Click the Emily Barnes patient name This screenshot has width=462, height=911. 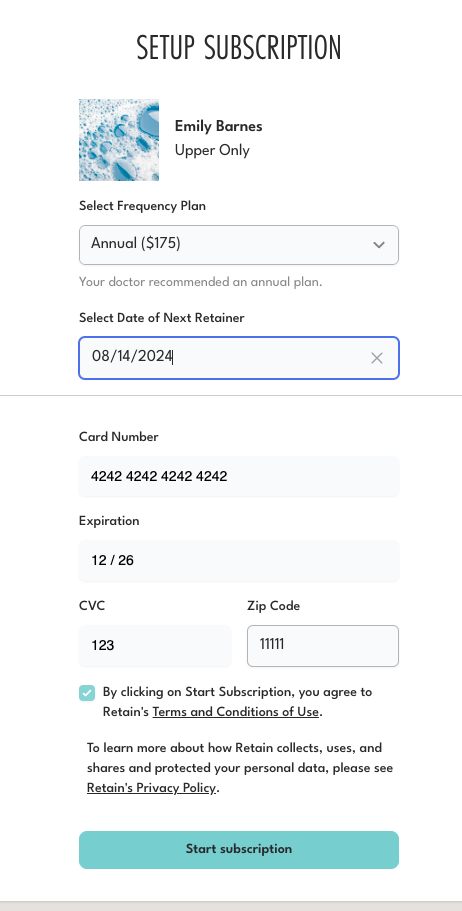(219, 127)
